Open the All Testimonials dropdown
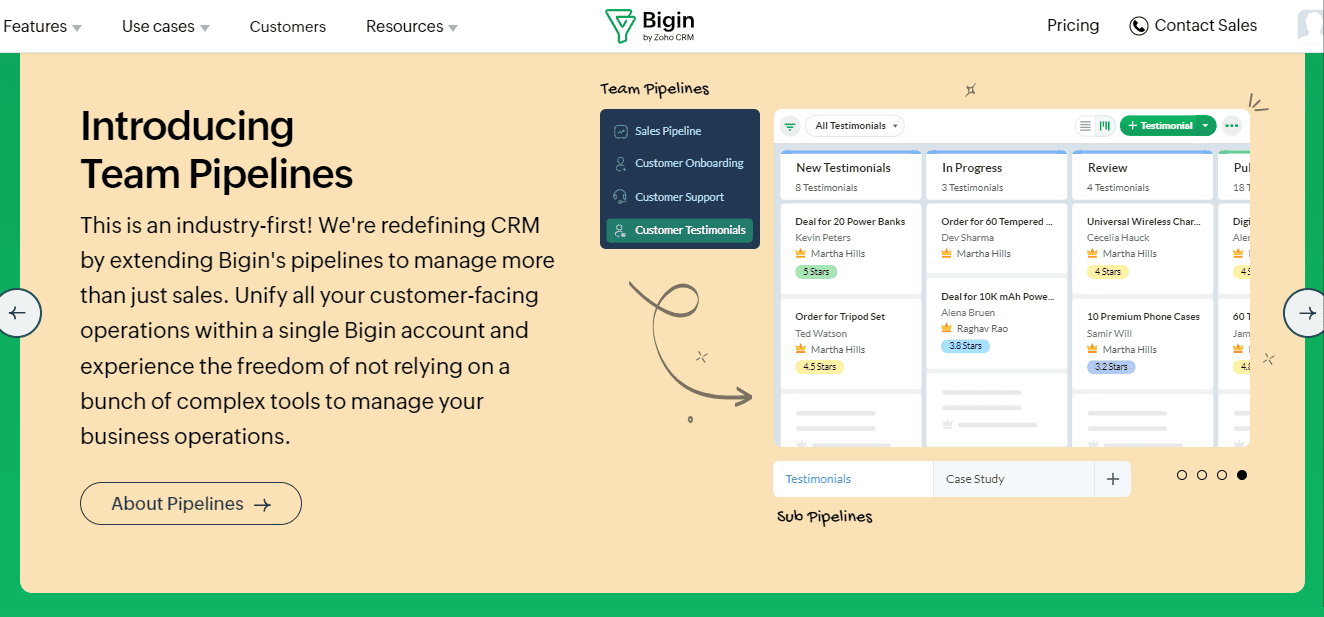This screenshot has width=1324, height=617. (x=854, y=126)
